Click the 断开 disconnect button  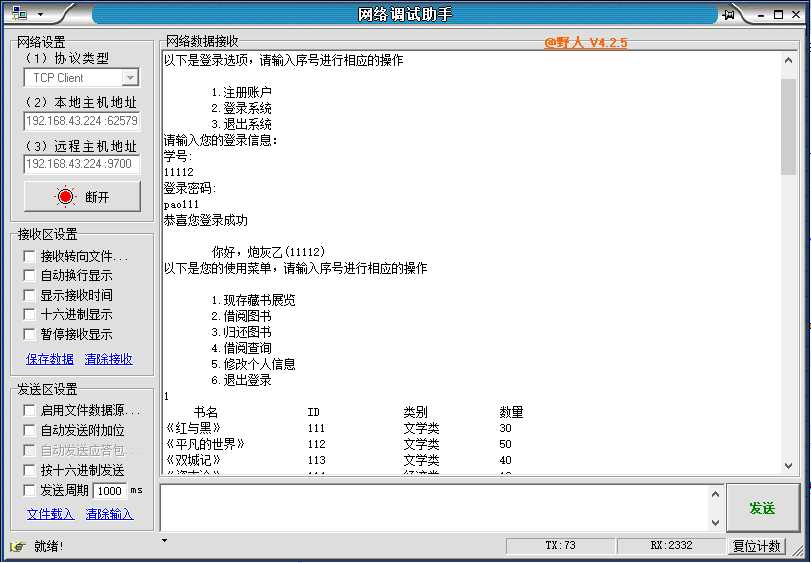(82, 196)
